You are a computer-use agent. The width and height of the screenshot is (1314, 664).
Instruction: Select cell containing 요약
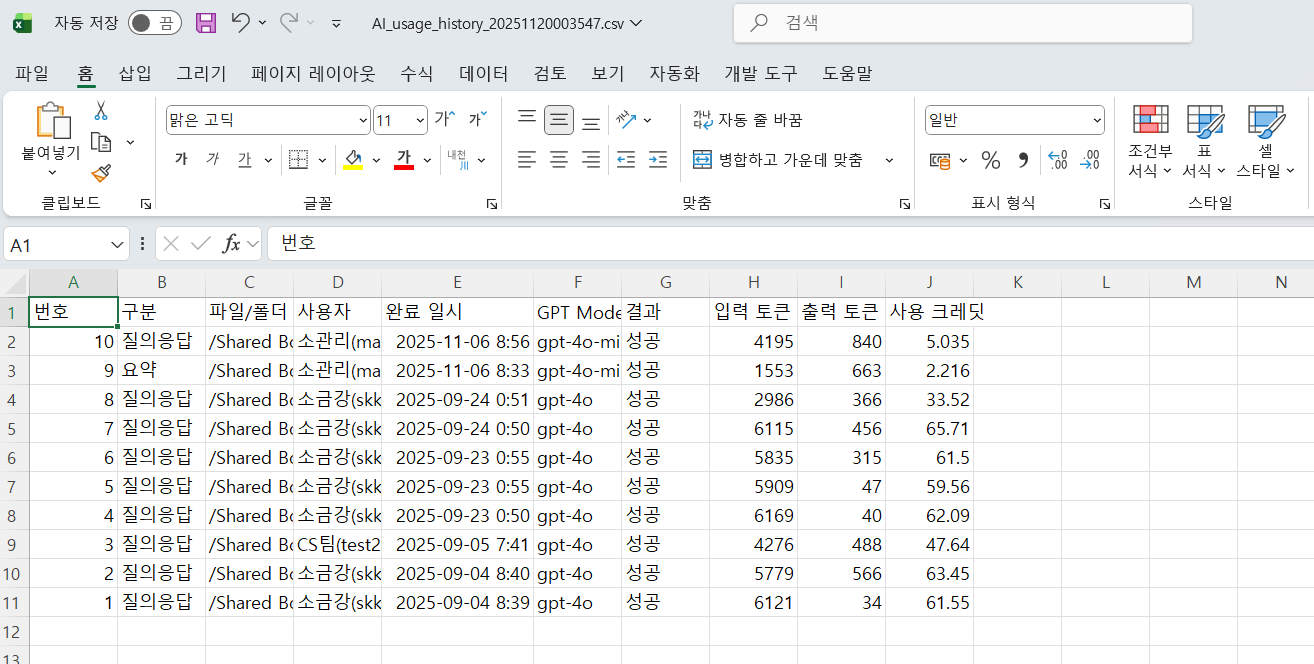tap(162, 370)
